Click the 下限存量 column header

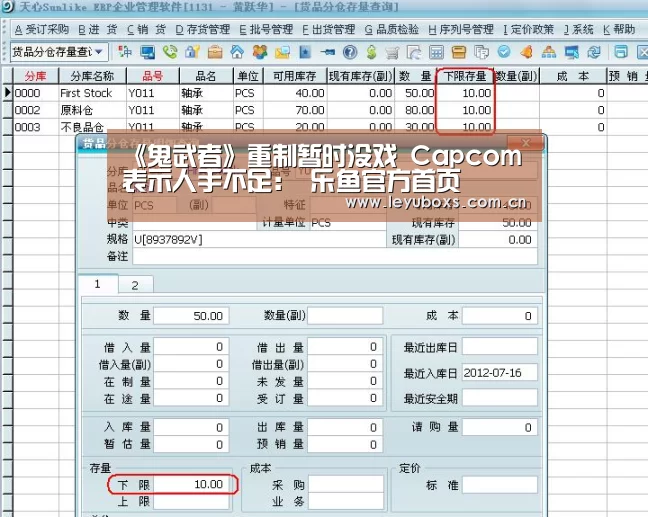tap(465, 76)
